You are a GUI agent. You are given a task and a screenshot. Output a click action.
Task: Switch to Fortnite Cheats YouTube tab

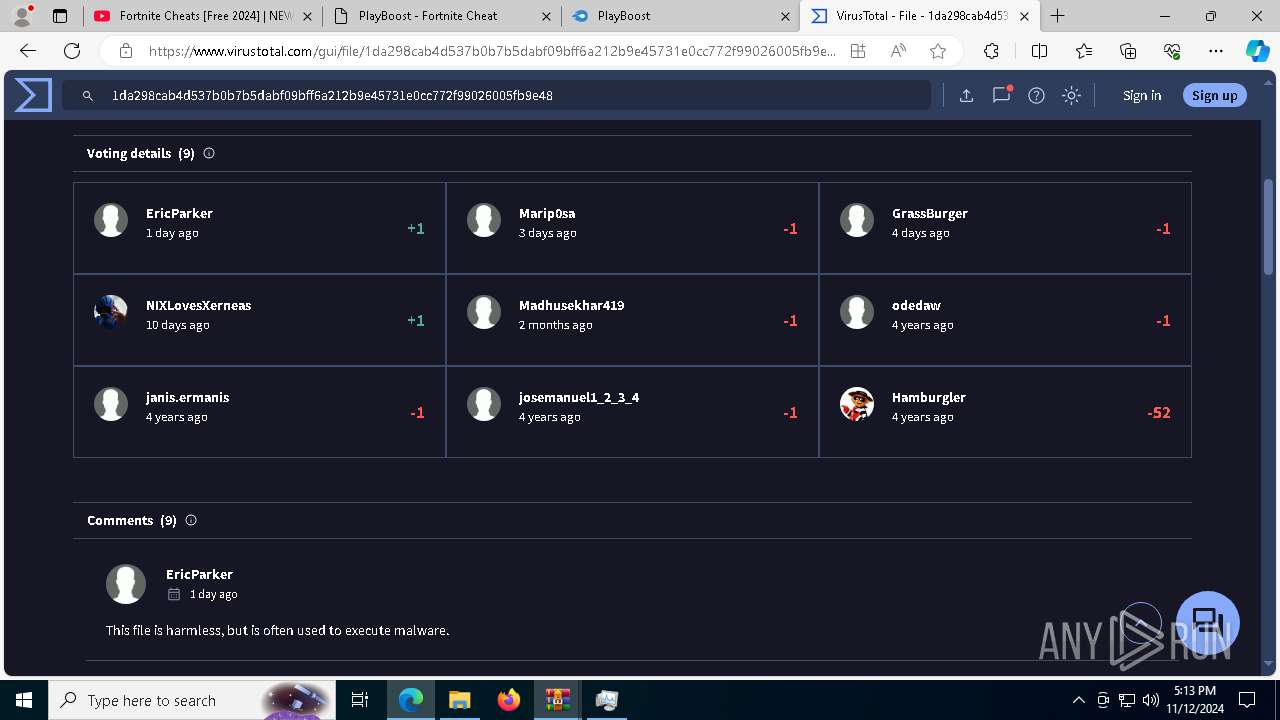point(203,16)
